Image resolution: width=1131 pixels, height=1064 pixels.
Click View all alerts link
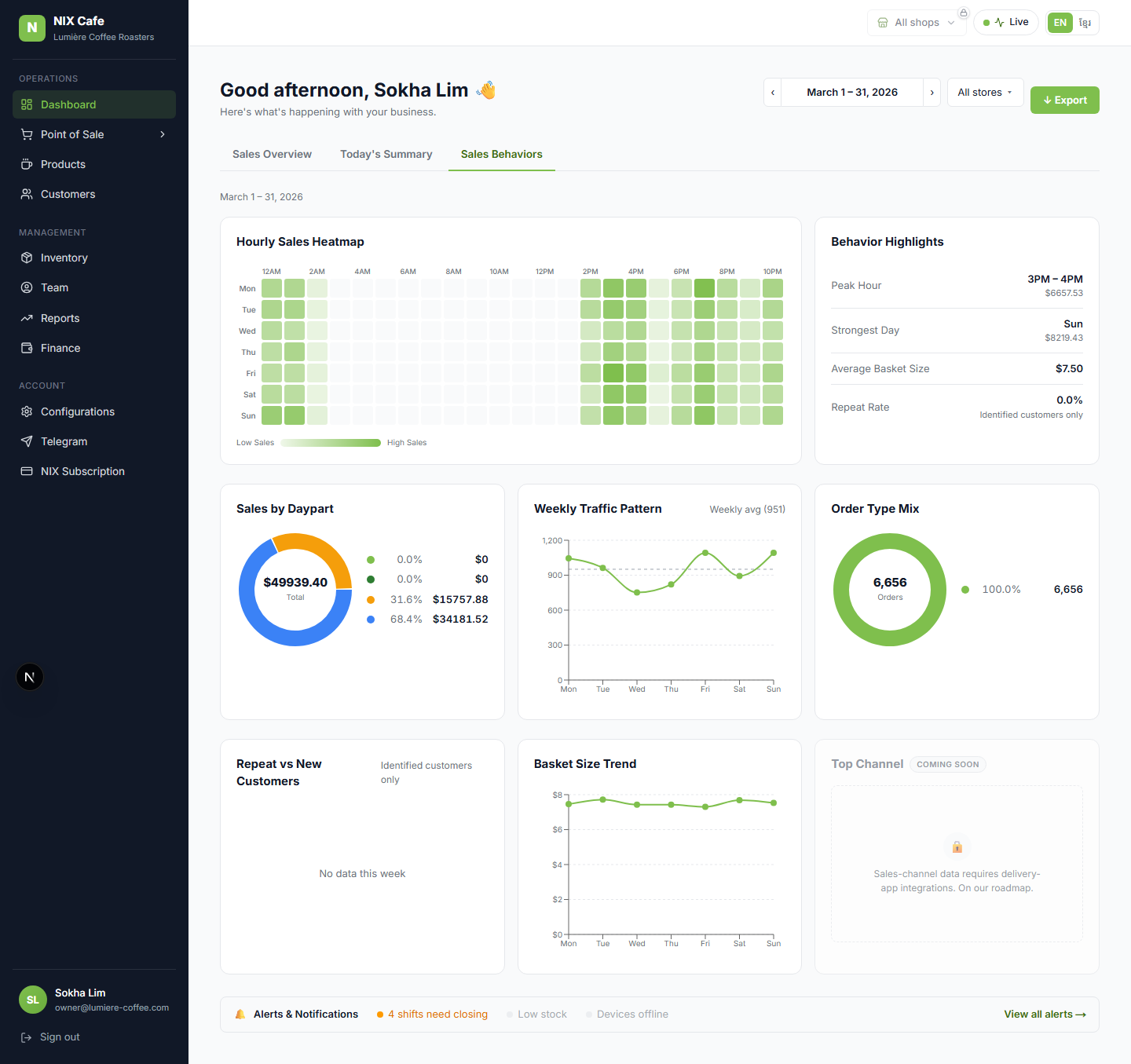pos(1045,1015)
